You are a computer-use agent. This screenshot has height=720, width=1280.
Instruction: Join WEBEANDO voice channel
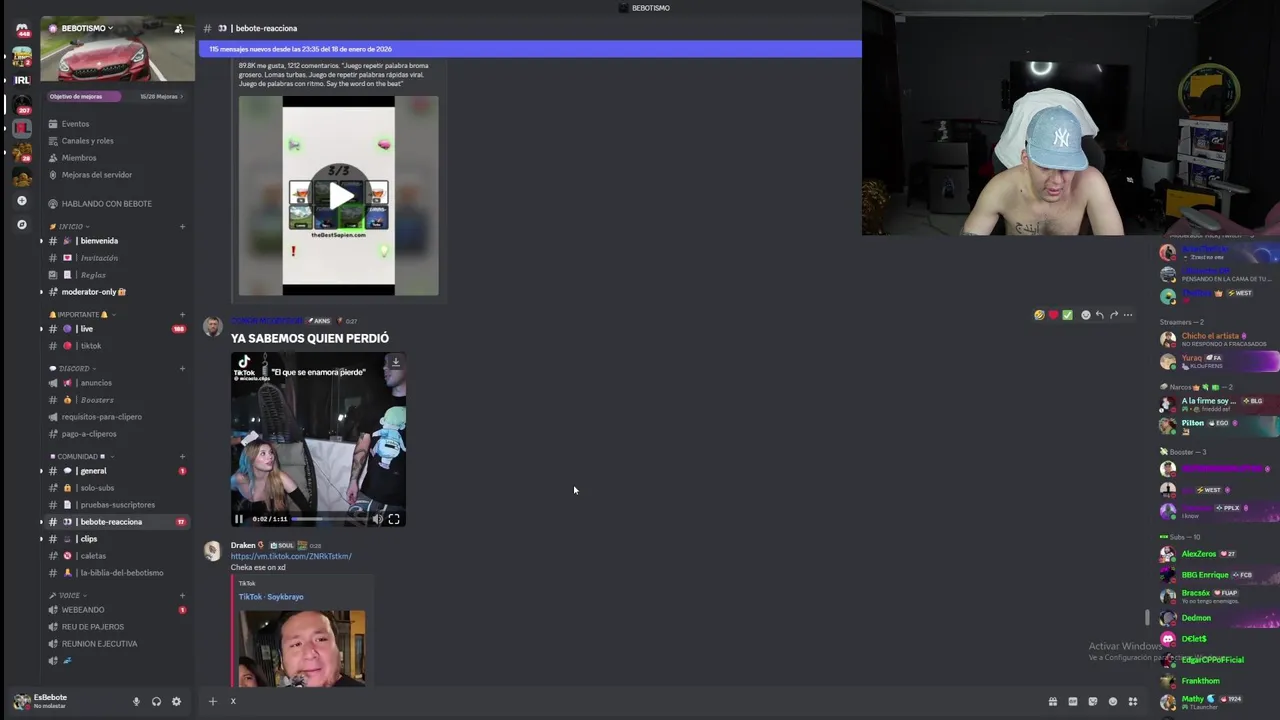point(116,610)
